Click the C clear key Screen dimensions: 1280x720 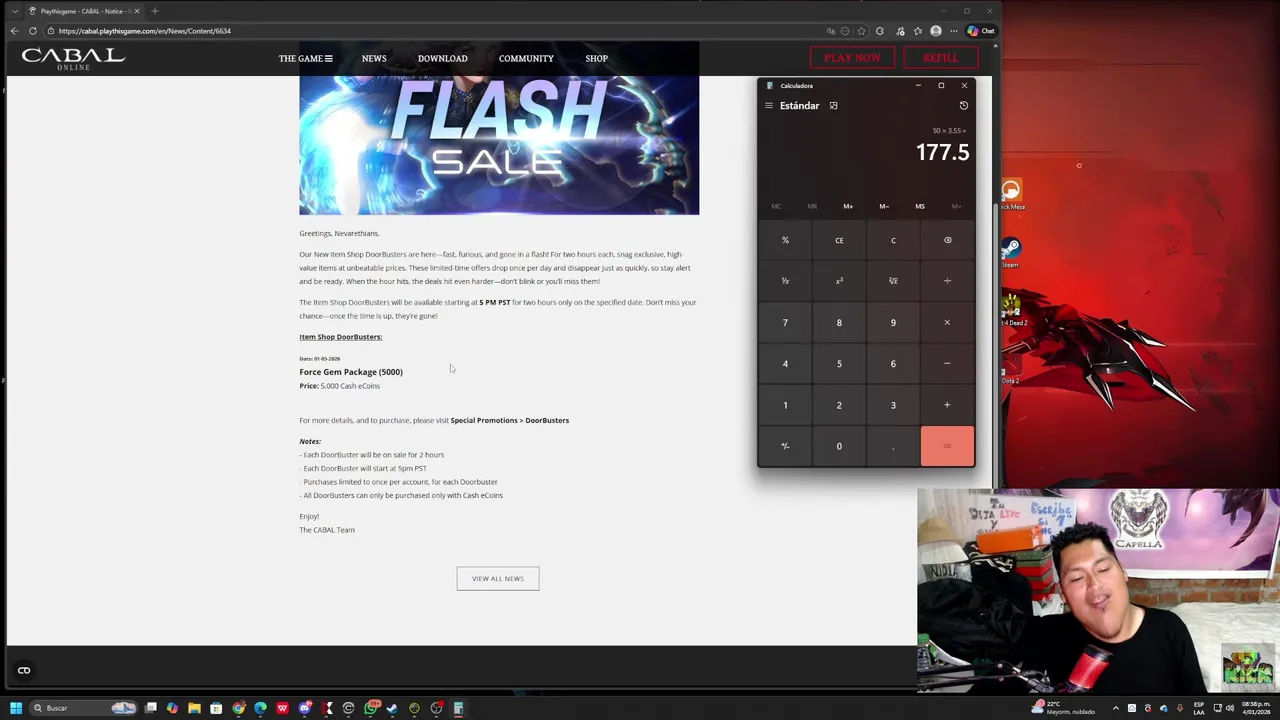[893, 240]
